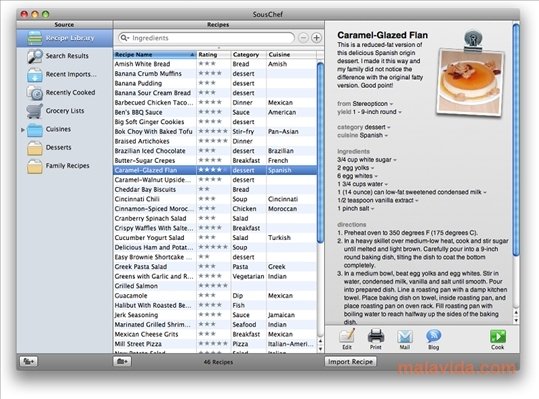Click the recipe detail scroll down arrow
This screenshot has width=539, height=399.
[x=516, y=320]
